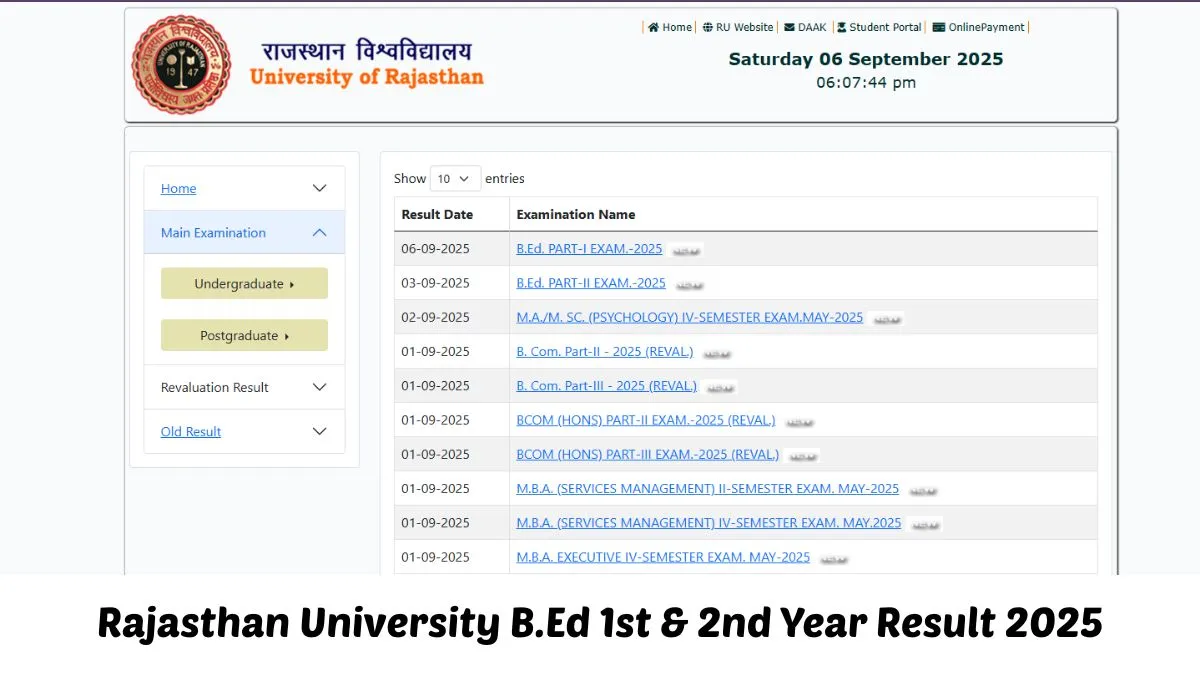Click the new badge beside BCOM (HONS) PART-II (REVAL.)
Viewport: 1200px width, 675px height.
(799, 422)
